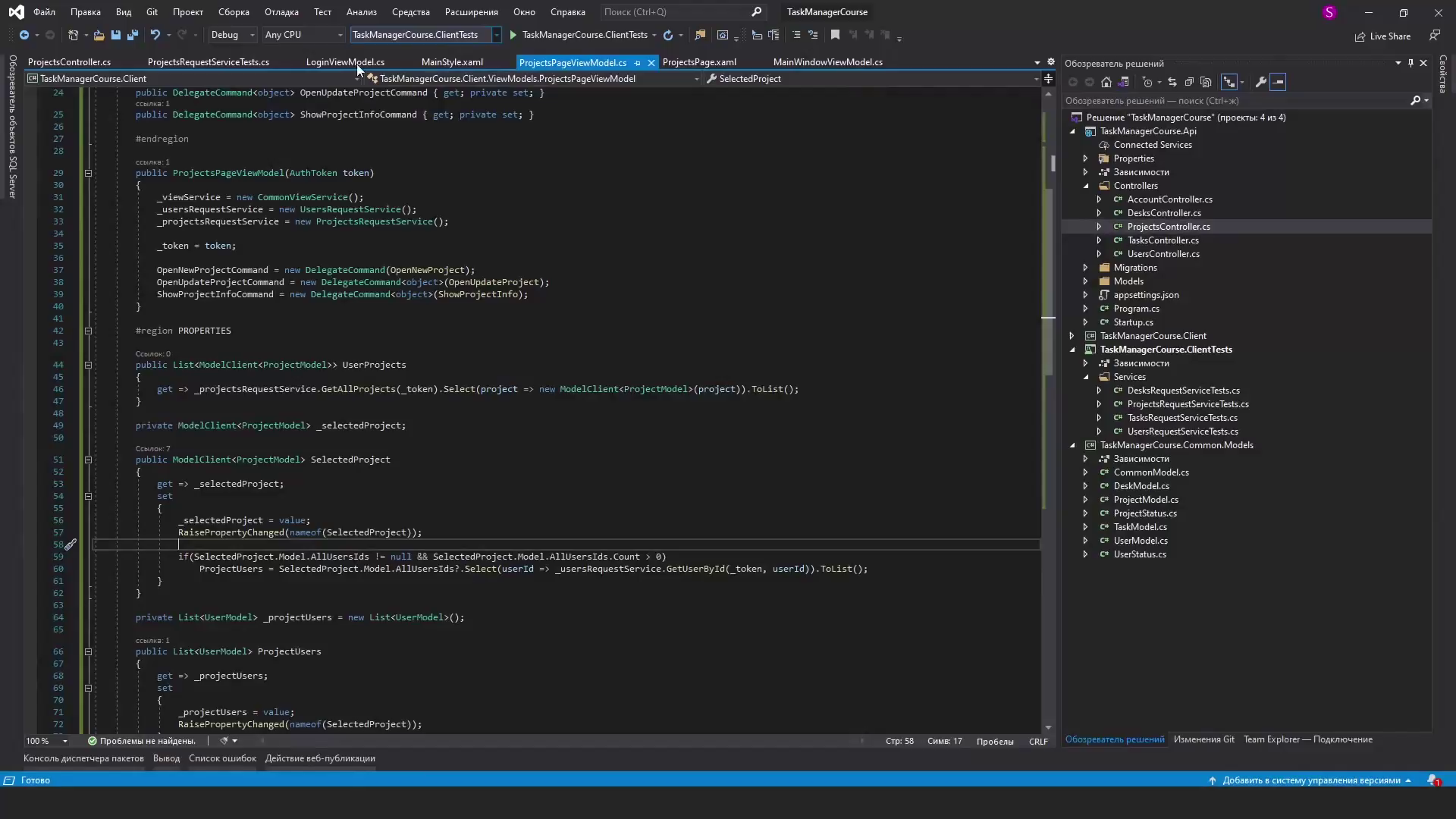Toggle auto-hide pin of Solution Explorer panel

click(1410, 63)
